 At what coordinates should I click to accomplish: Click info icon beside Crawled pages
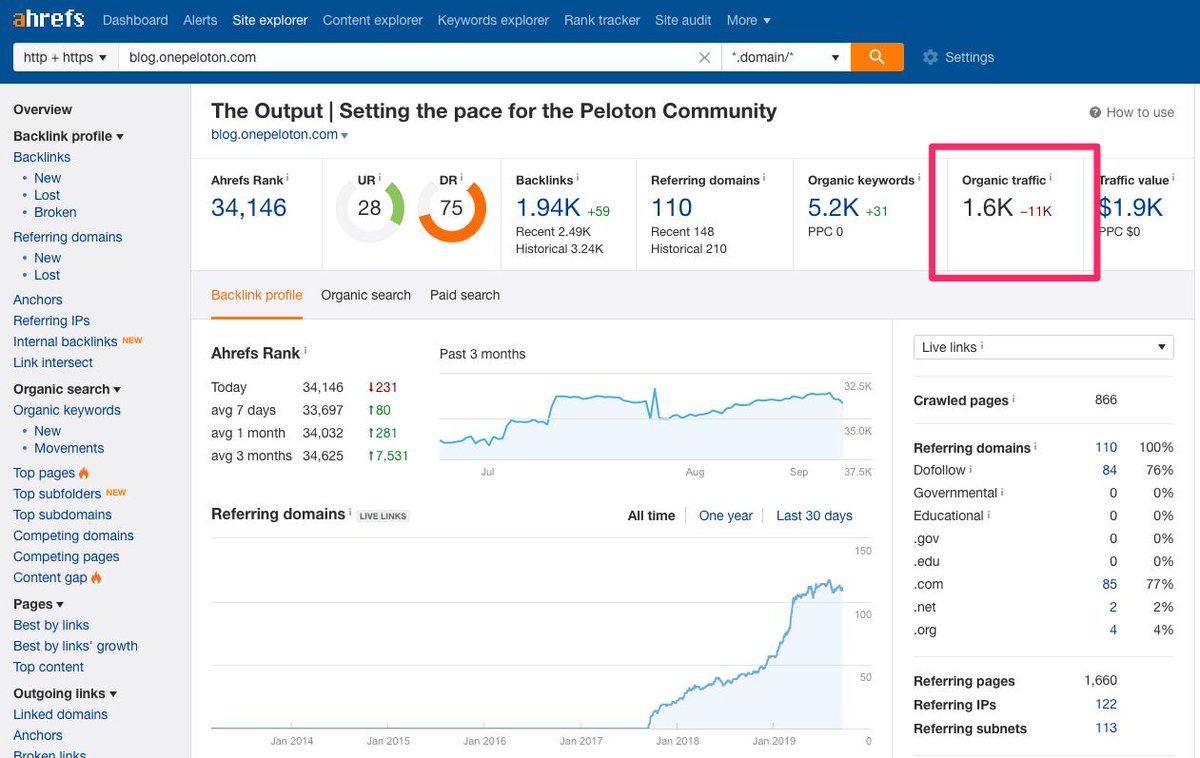[1014, 398]
